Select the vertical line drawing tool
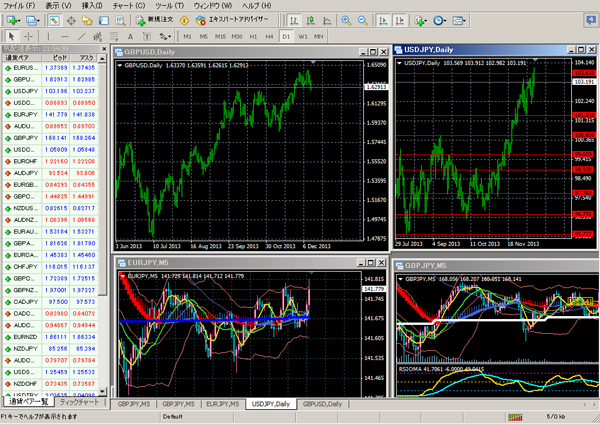The height and width of the screenshot is (425, 600). [48, 36]
